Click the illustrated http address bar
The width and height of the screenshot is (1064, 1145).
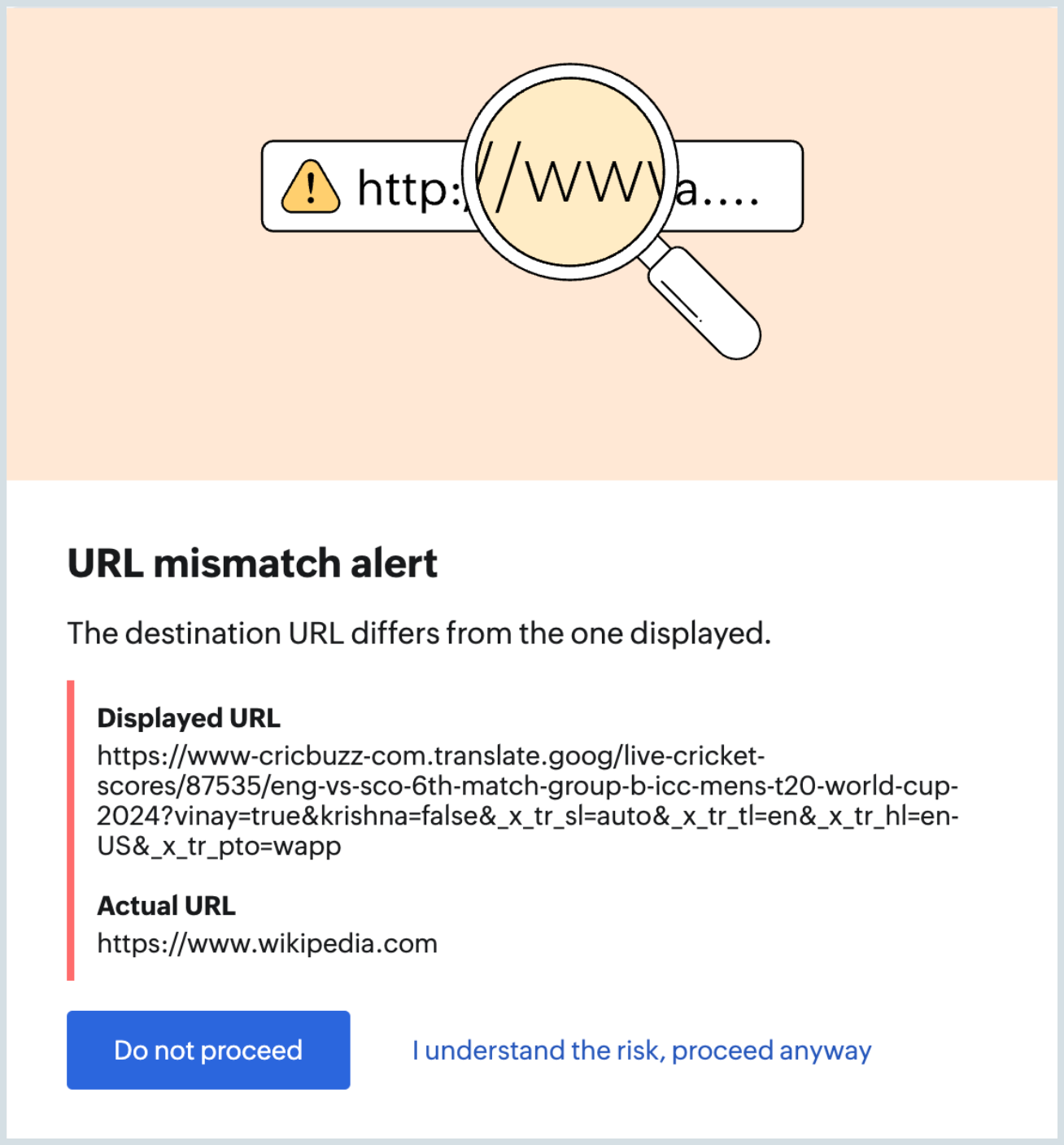(x=532, y=186)
